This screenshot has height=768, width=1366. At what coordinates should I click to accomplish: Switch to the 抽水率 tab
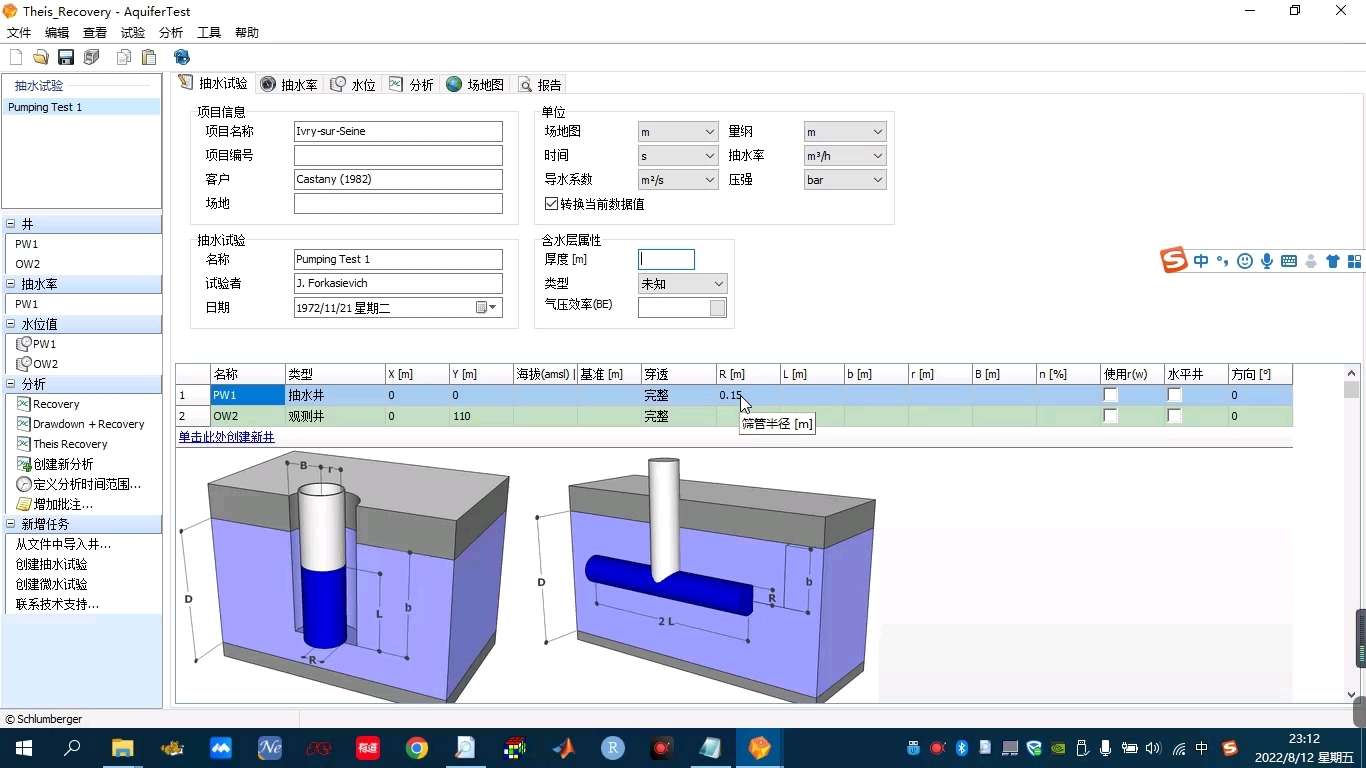coord(289,85)
